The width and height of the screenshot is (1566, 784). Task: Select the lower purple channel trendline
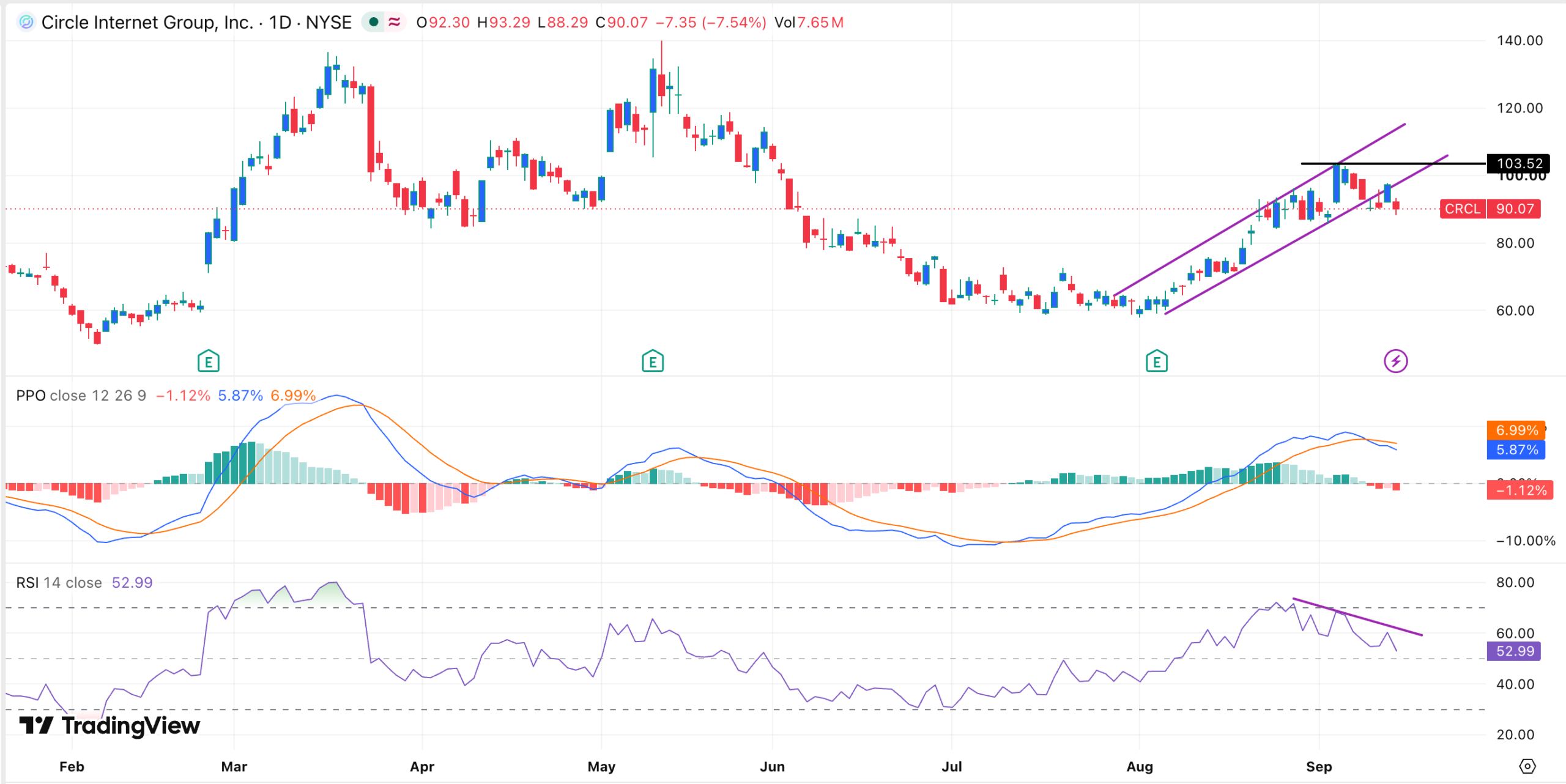pyautogui.click(x=1307, y=235)
